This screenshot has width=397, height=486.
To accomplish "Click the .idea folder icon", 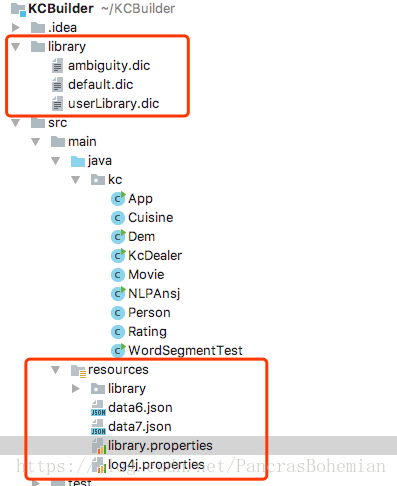I will (x=38, y=27).
